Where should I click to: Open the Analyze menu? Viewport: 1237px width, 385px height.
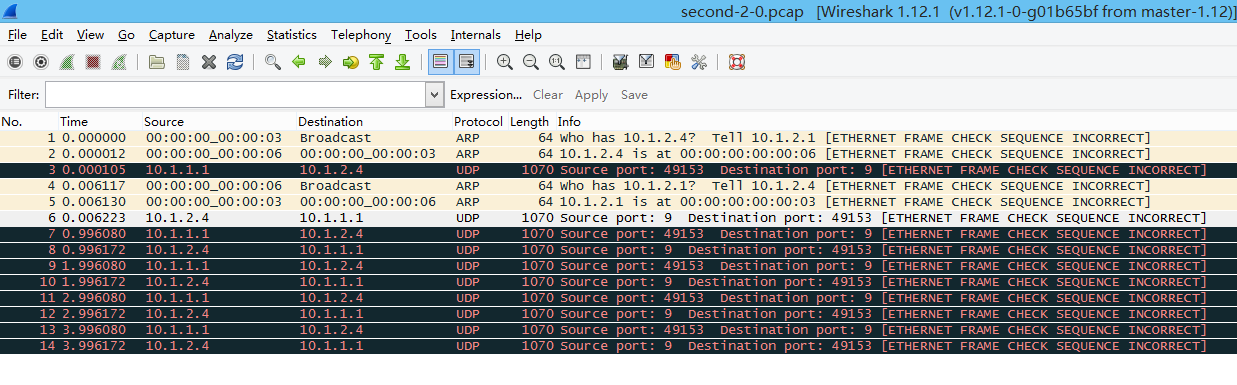click(x=231, y=35)
